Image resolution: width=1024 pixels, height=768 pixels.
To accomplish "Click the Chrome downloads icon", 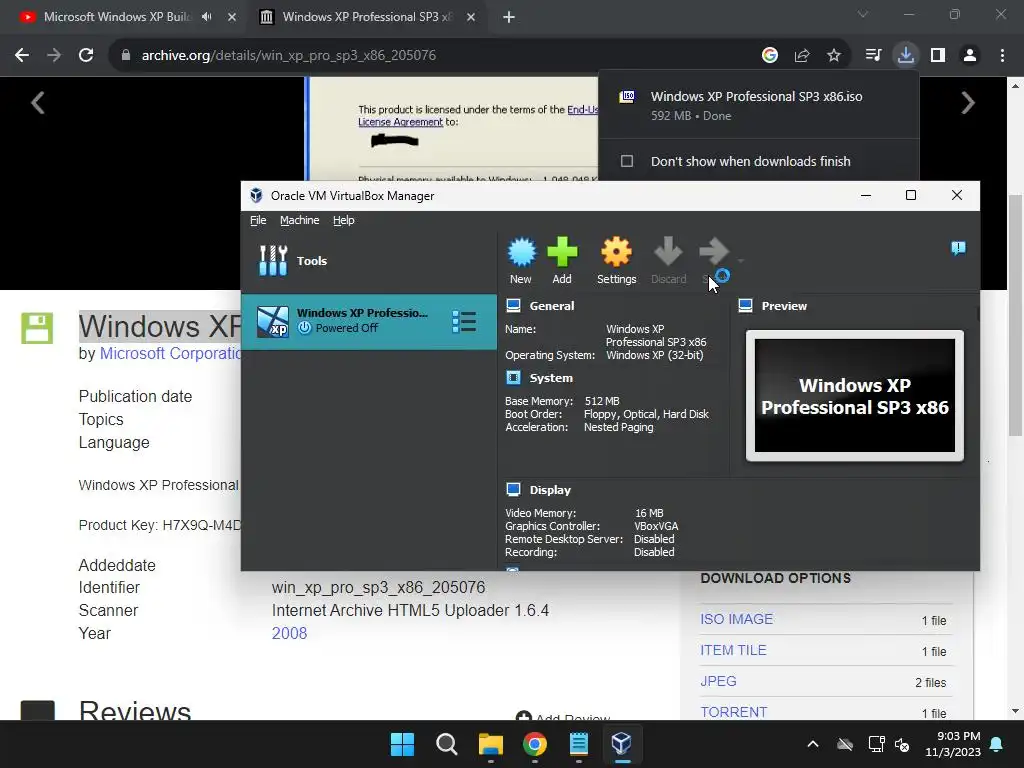I will click(906, 55).
